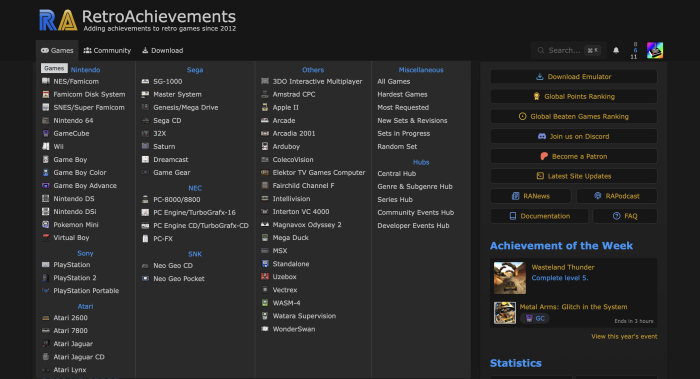
Task: Click View this year's event link
Action: (624, 337)
